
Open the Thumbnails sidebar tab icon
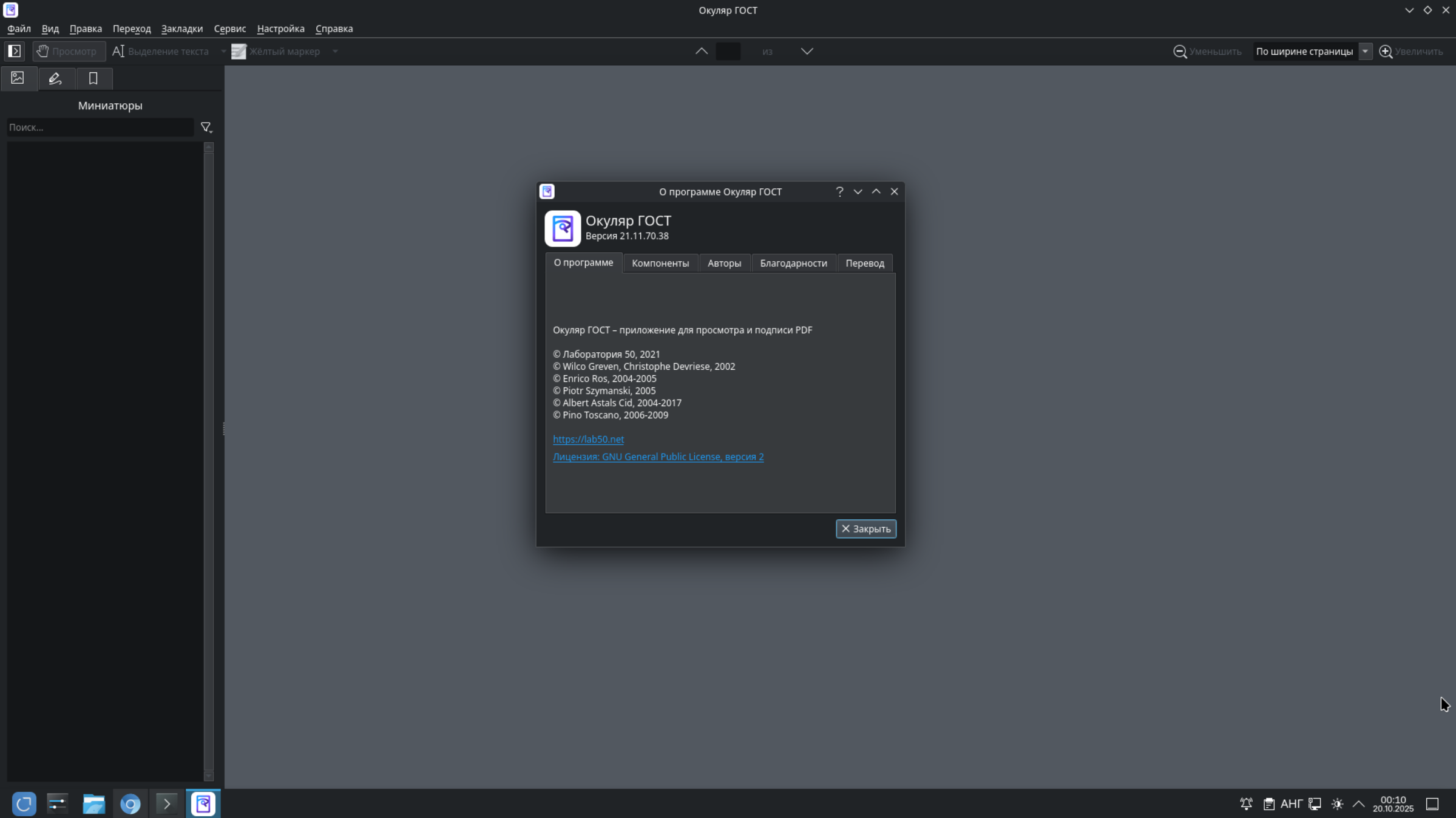[x=18, y=78]
